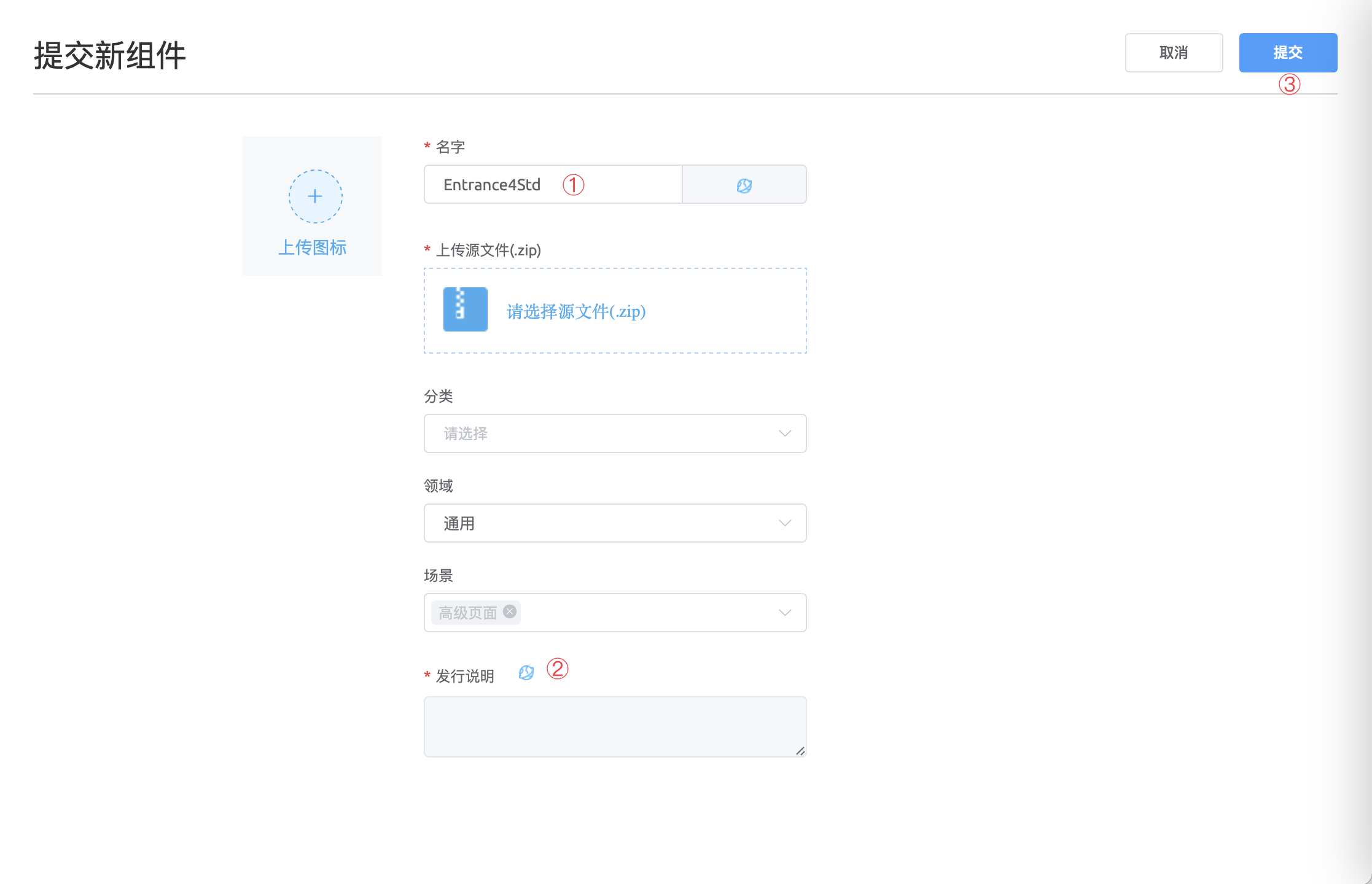Click the 发行说明 label
1372x884 pixels.
point(465,677)
